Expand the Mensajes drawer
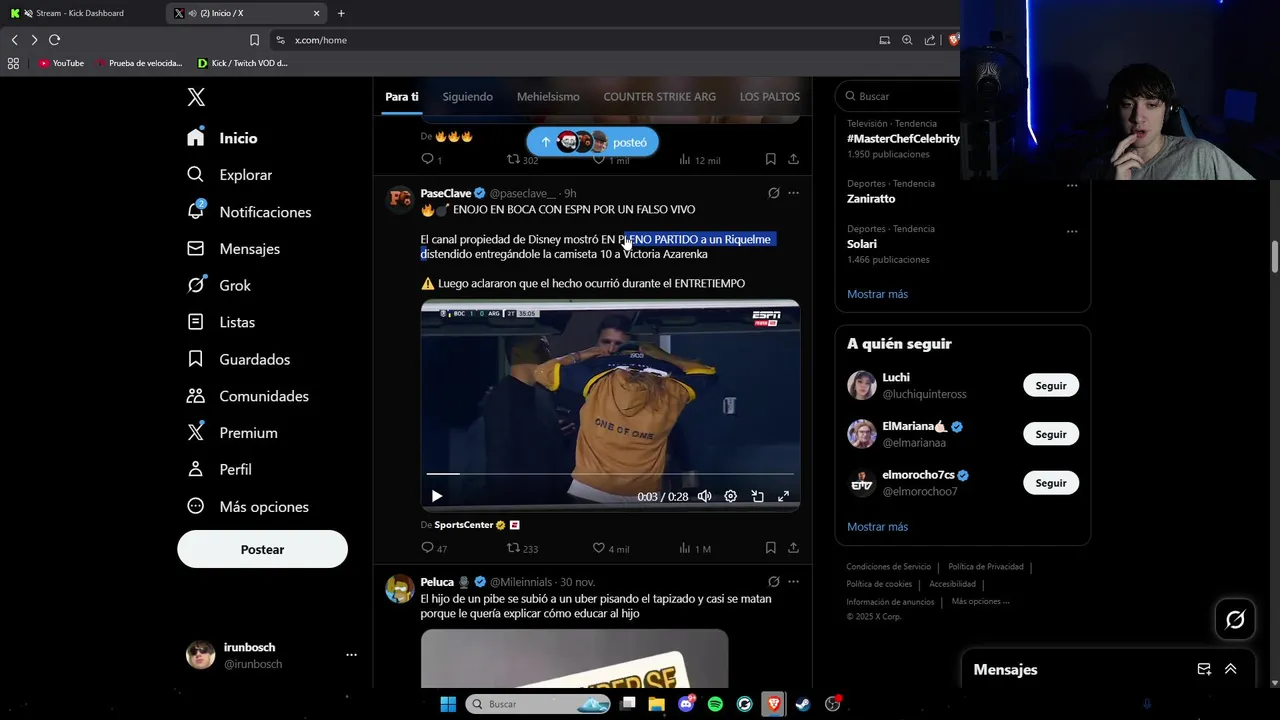This screenshot has width=1280, height=720. tap(1230, 669)
